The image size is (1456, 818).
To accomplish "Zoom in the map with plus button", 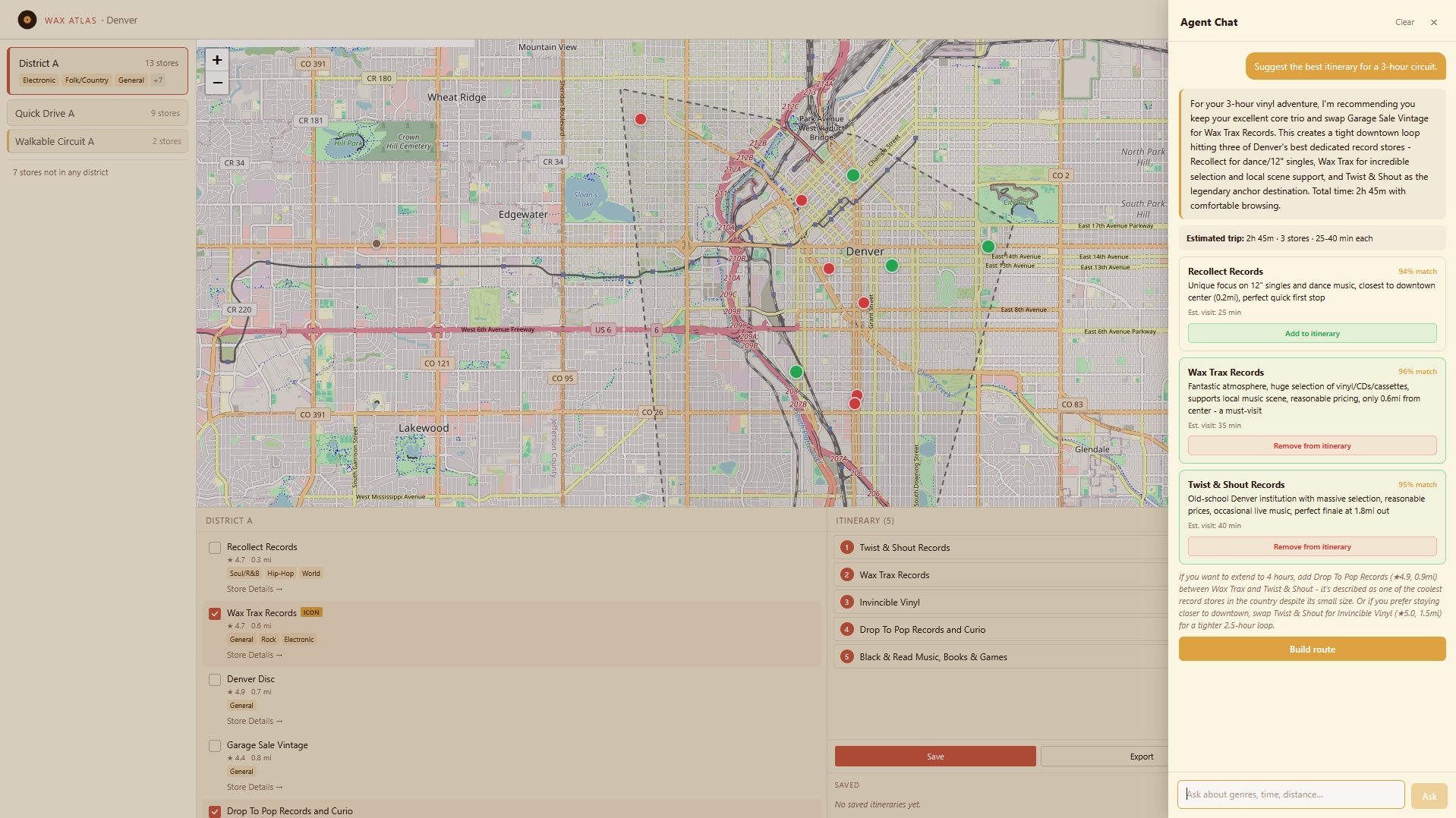I will click(x=217, y=60).
